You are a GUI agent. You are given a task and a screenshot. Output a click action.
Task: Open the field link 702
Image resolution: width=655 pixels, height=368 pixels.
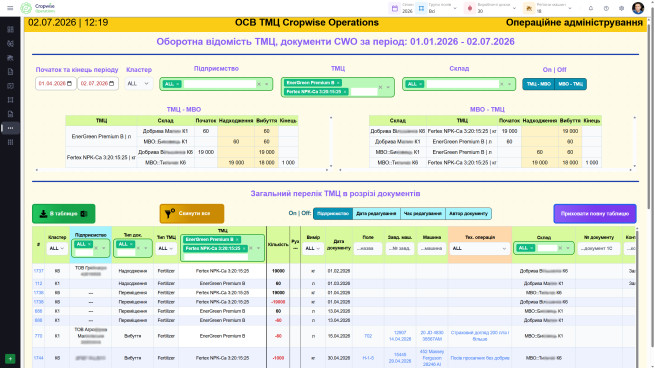pos(368,336)
